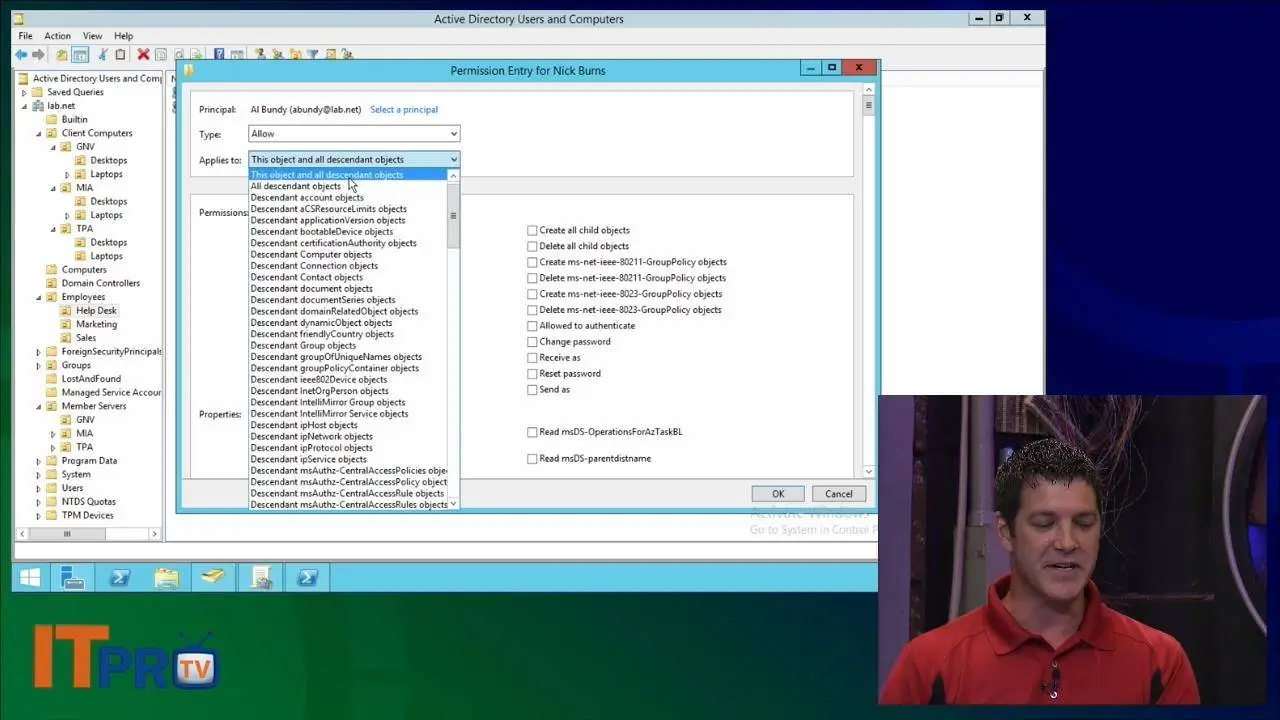This screenshot has width=1280, height=720.
Task: Choose All descendant objects from list
Action: coord(348,186)
